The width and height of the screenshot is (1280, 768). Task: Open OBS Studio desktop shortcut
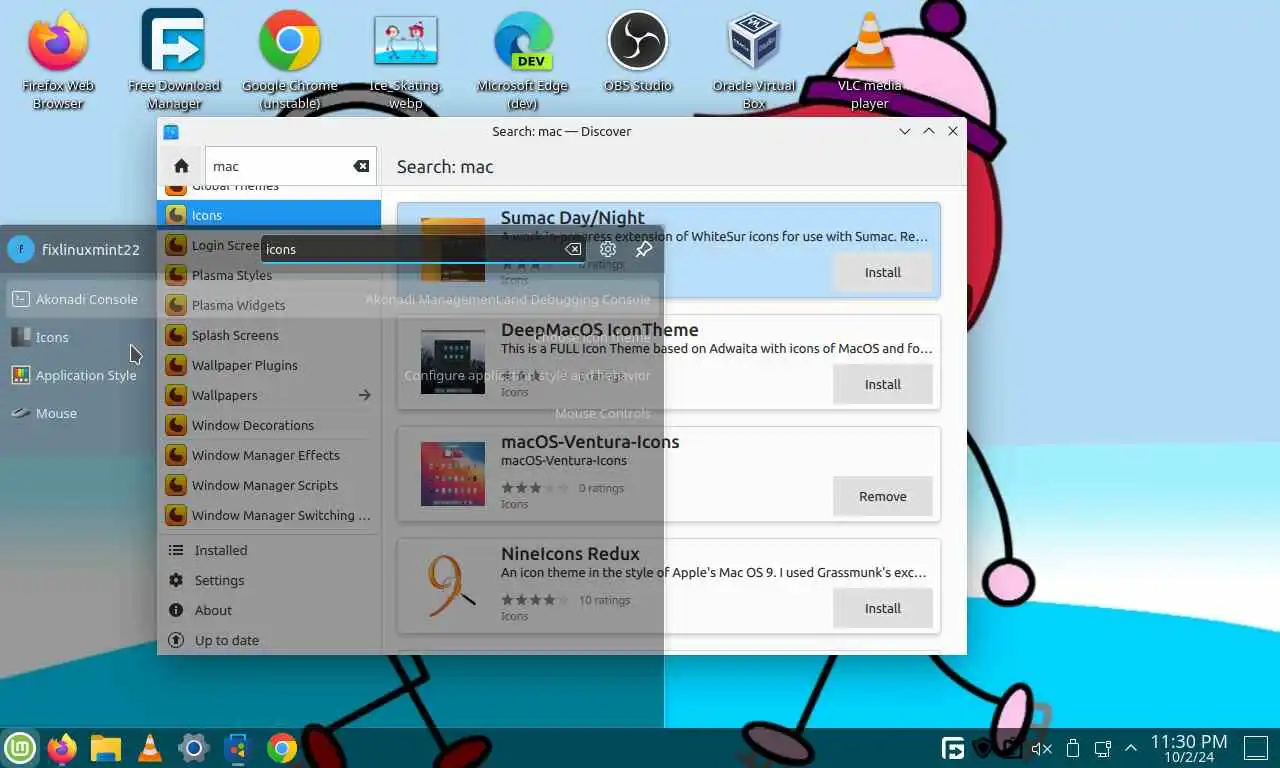638,52
